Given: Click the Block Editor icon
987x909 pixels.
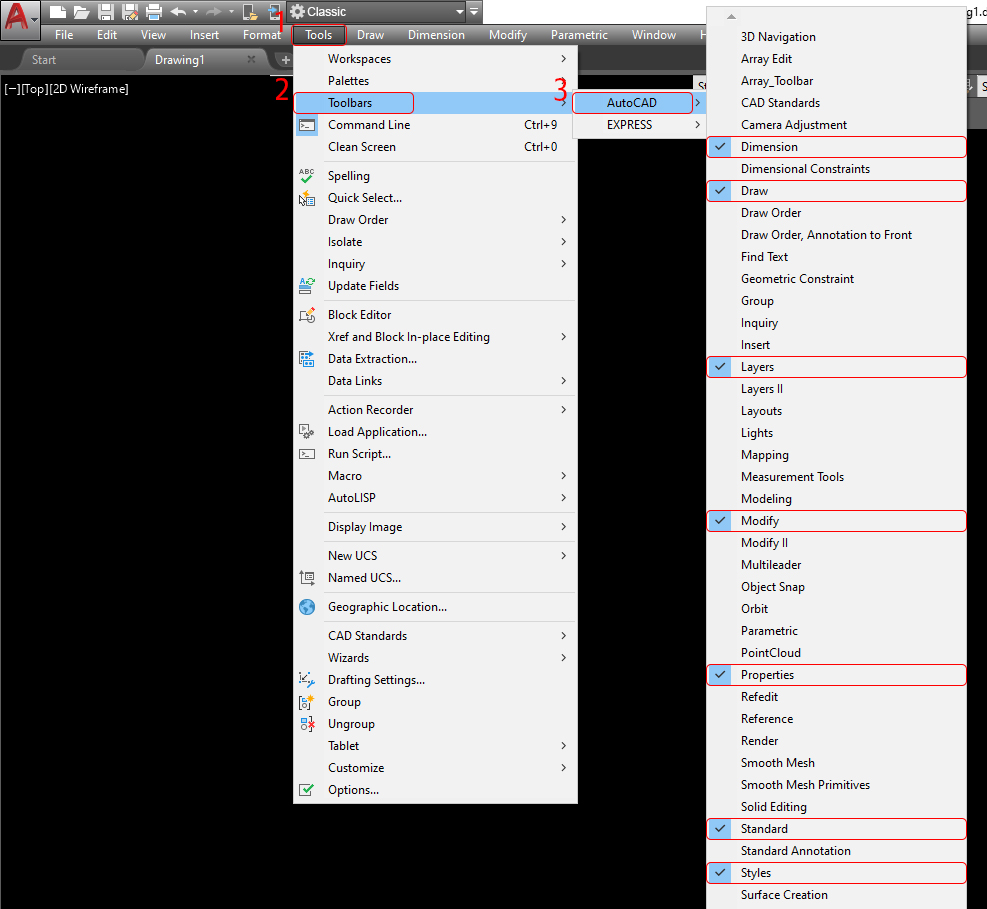Looking at the screenshot, I should 307,315.
